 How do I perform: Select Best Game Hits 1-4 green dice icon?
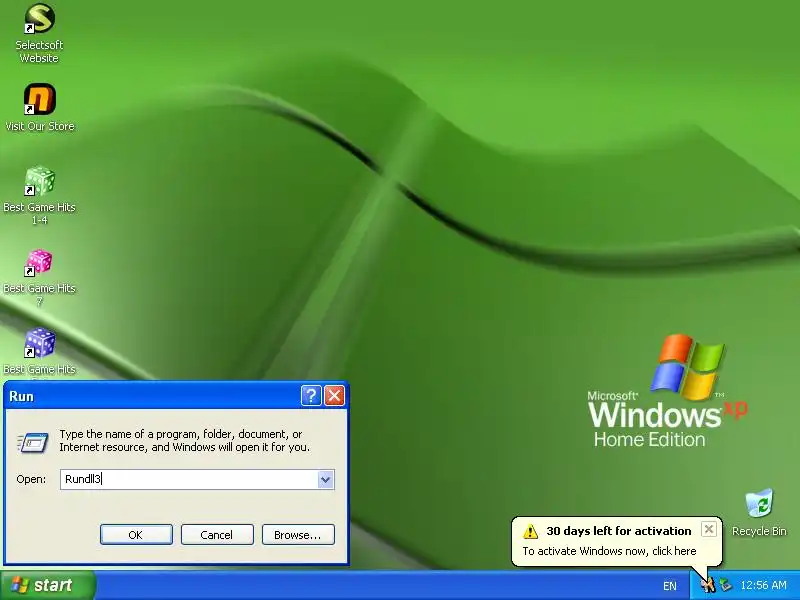tap(39, 181)
